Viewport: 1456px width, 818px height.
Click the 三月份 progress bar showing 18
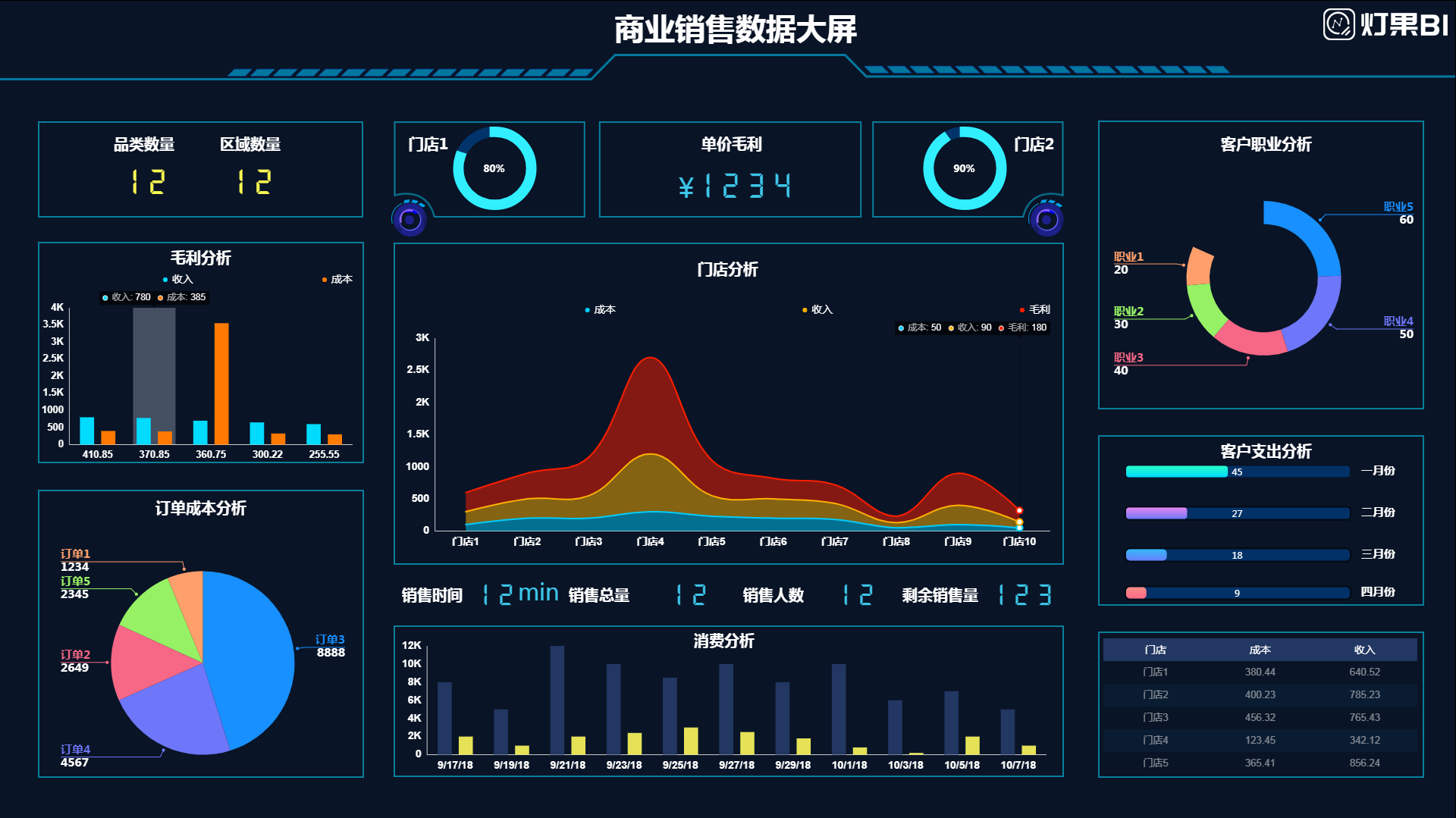click(1238, 555)
